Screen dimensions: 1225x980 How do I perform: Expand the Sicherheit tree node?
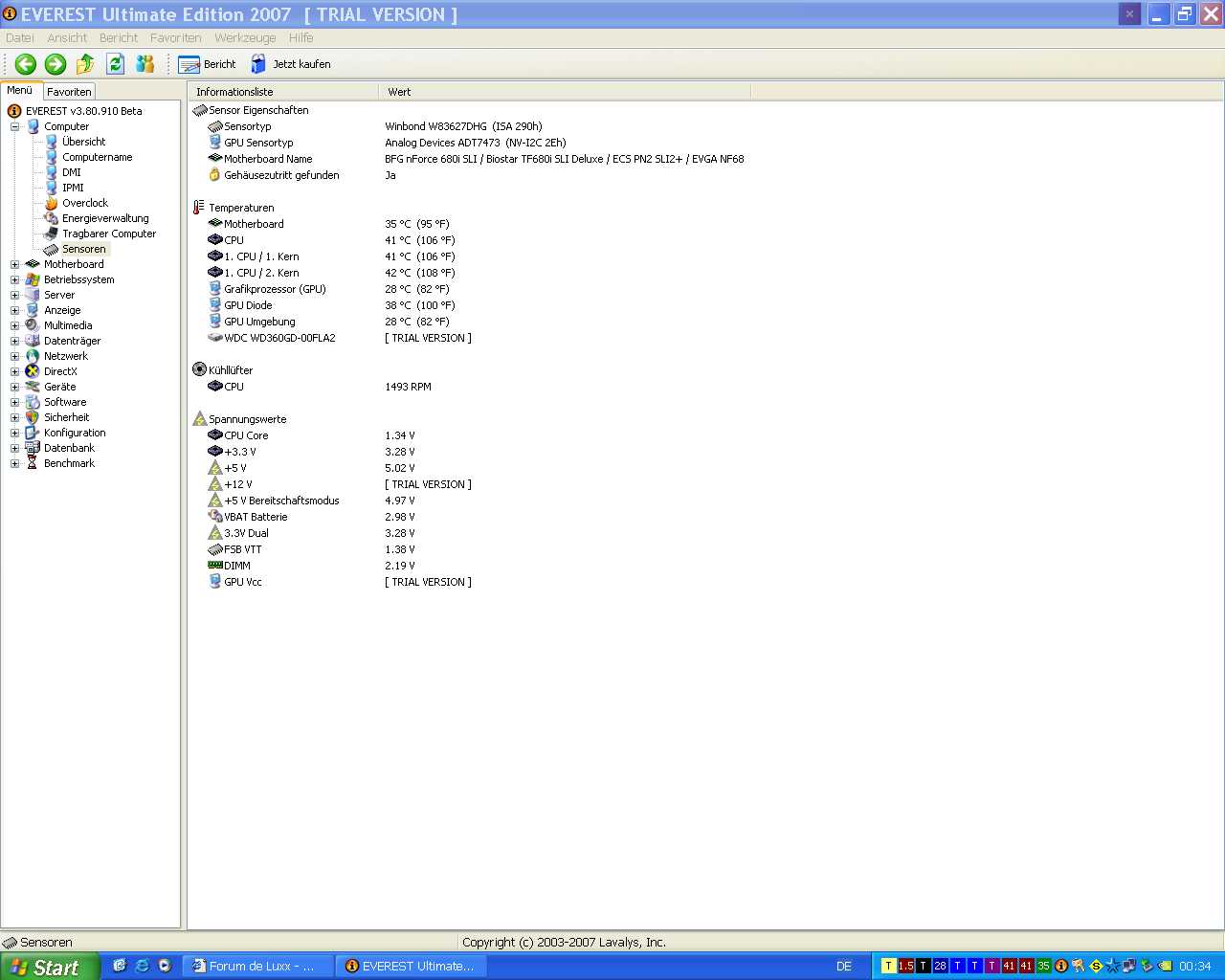coord(14,417)
